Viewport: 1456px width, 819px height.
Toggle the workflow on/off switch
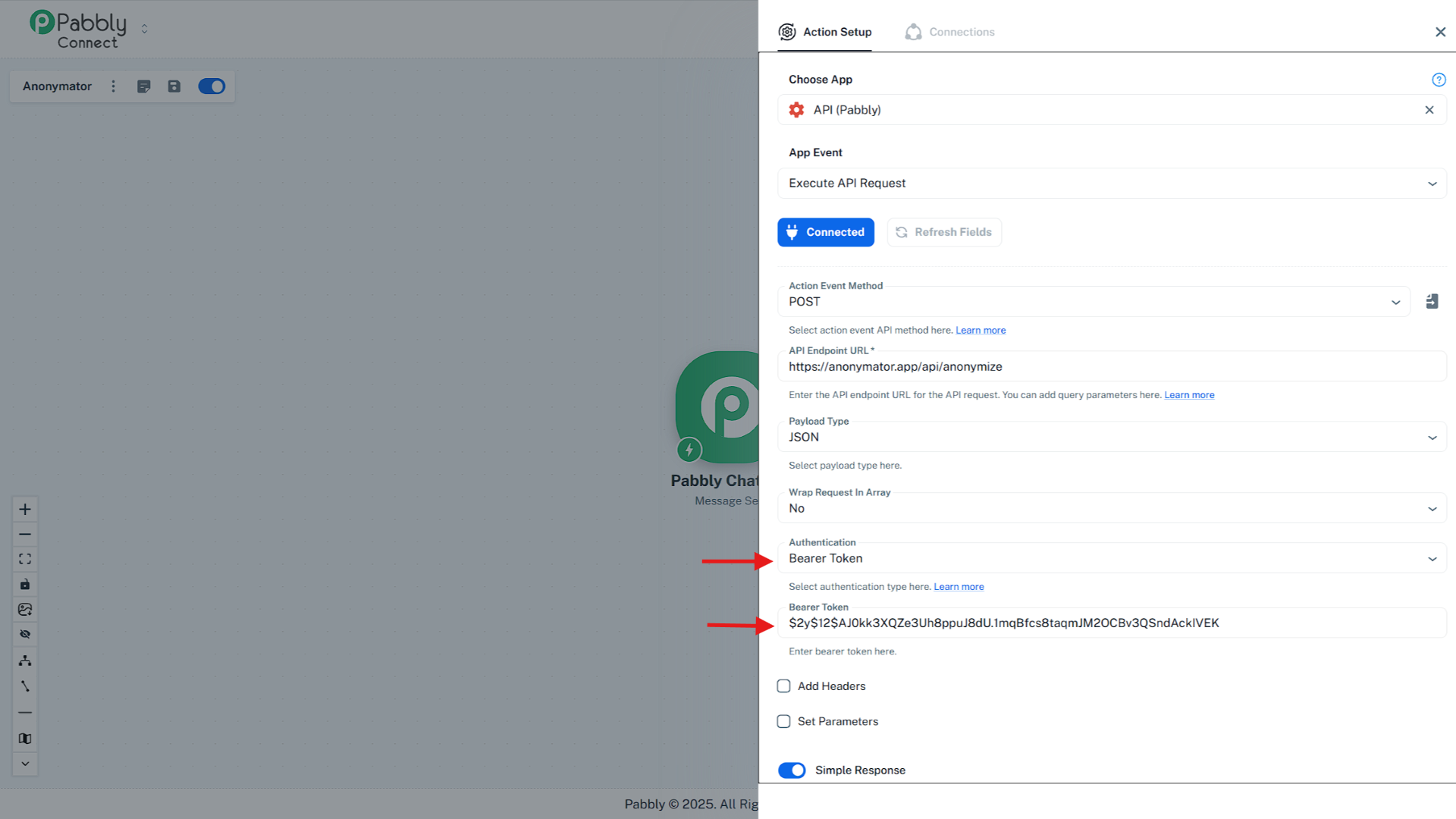pyautogui.click(x=212, y=86)
